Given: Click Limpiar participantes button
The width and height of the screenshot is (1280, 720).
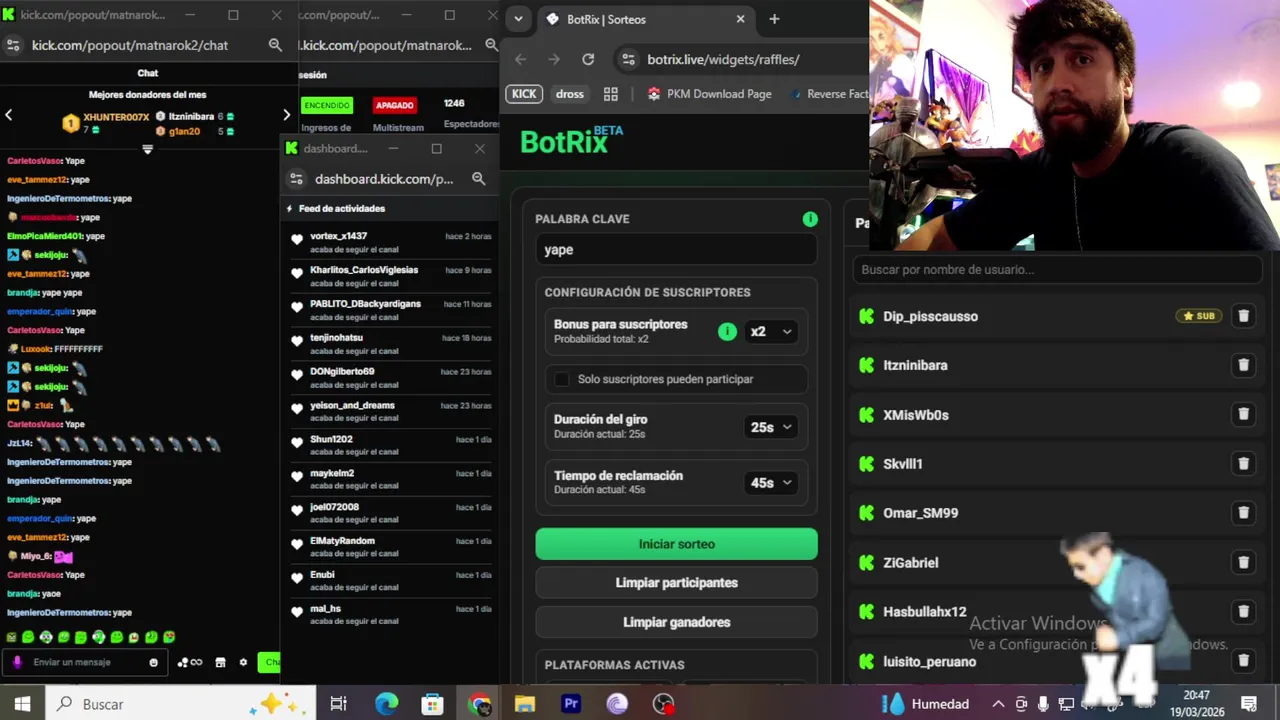Looking at the screenshot, I should pyautogui.click(x=676, y=583).
